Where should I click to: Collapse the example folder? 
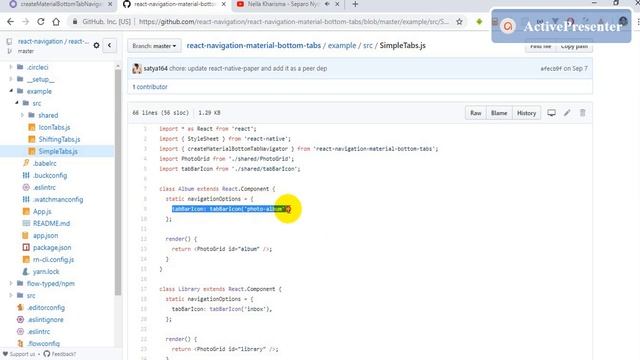click(11, 91)
